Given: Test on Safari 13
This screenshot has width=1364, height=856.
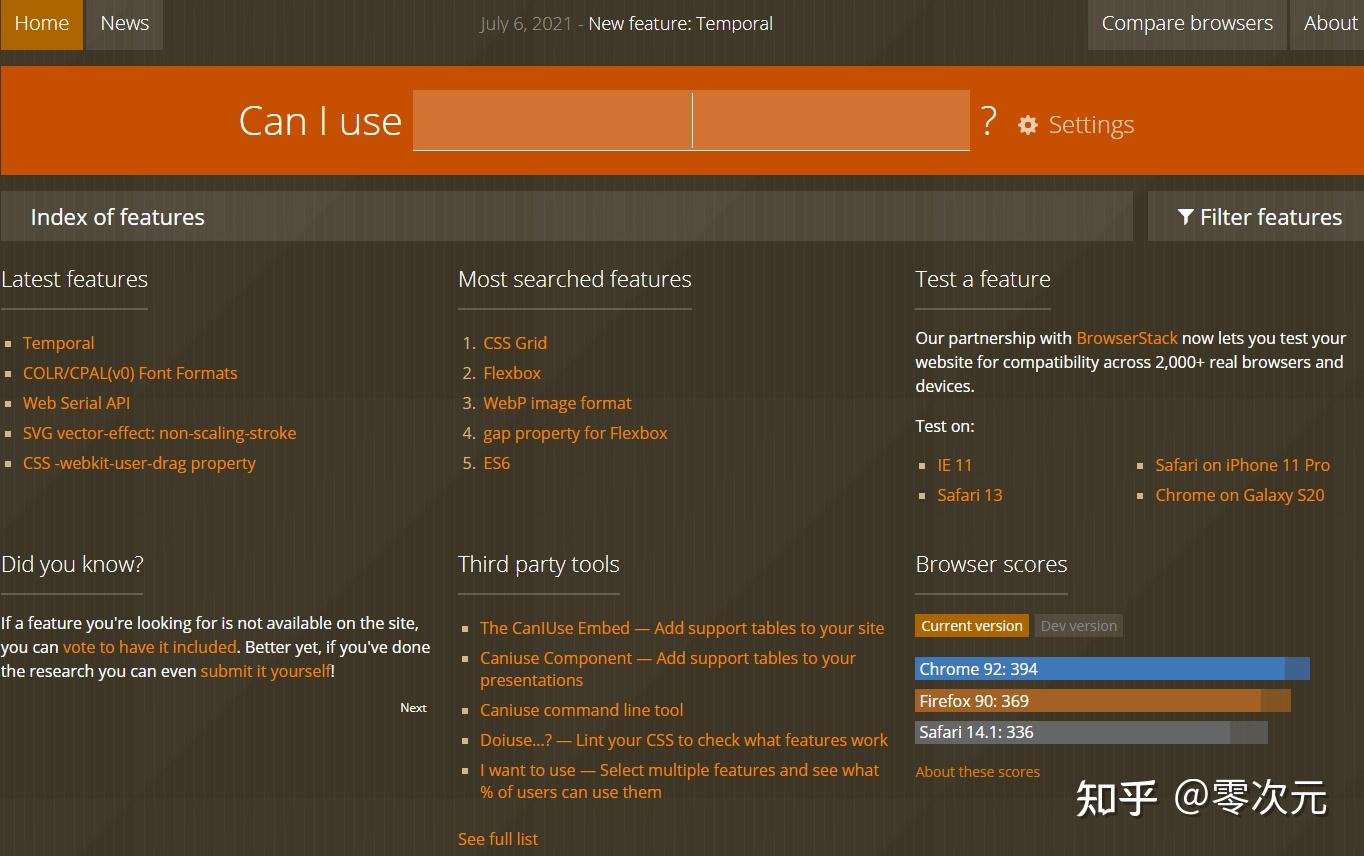Looking at the screenshot, I should (x=969, y=495).
